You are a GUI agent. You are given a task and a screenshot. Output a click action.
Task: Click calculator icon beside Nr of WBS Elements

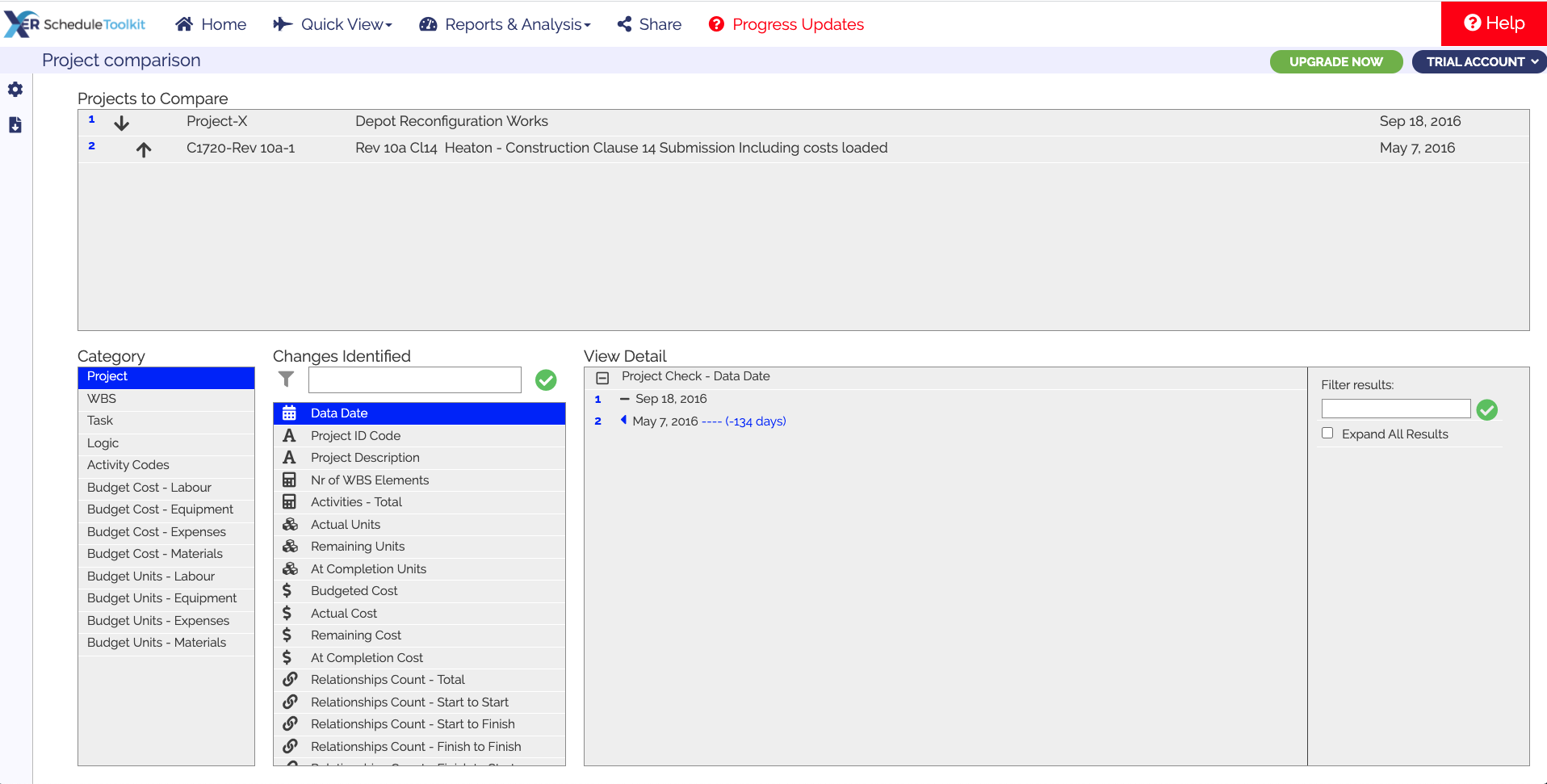pyautogui.click(x=289, y=480)
